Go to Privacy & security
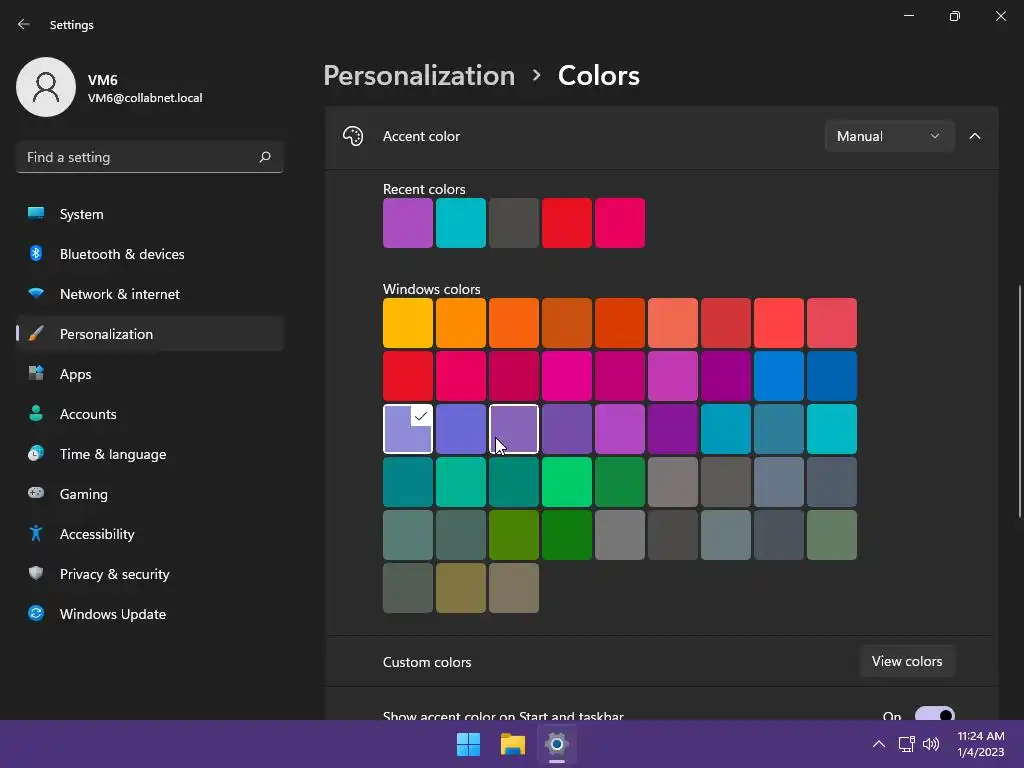This screenshot has height=768, width=1024. tap(150, 573)
